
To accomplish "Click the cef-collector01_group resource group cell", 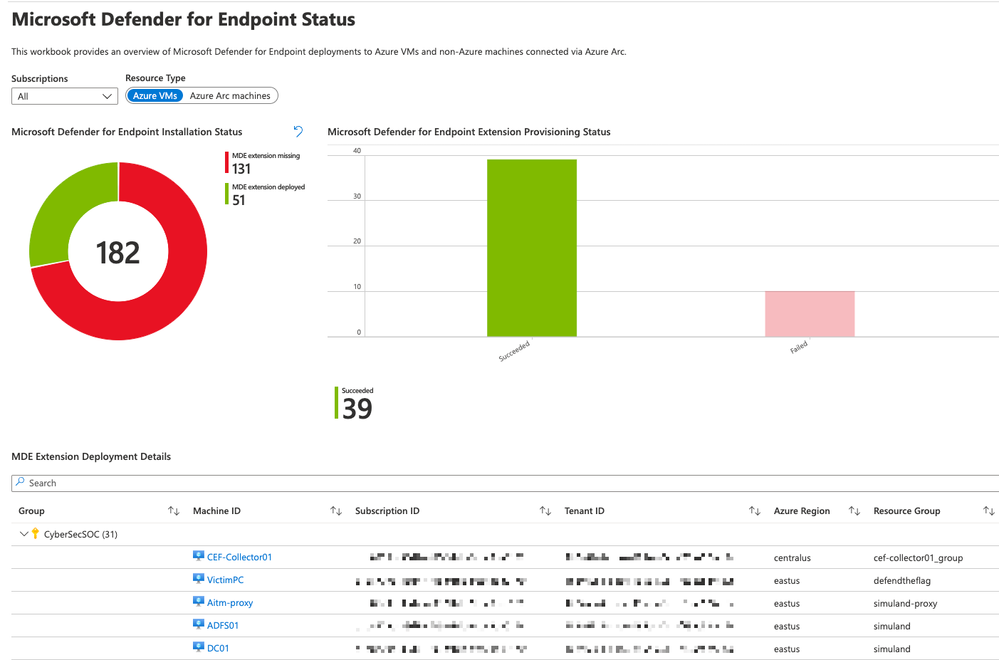I will pyautogui.click(x=918, y=557).
